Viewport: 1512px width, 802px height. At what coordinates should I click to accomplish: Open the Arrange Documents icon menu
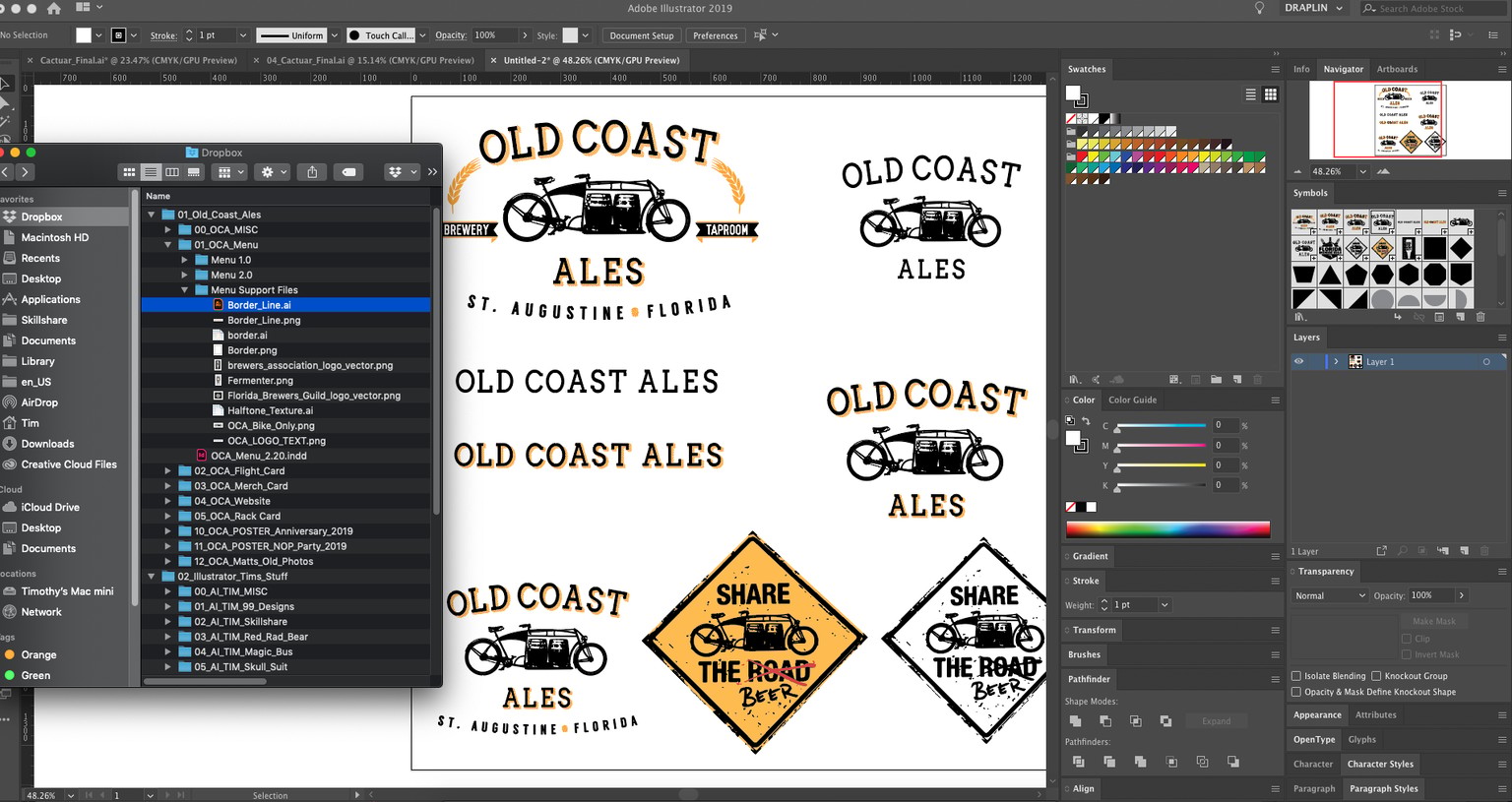coord(89,8)
